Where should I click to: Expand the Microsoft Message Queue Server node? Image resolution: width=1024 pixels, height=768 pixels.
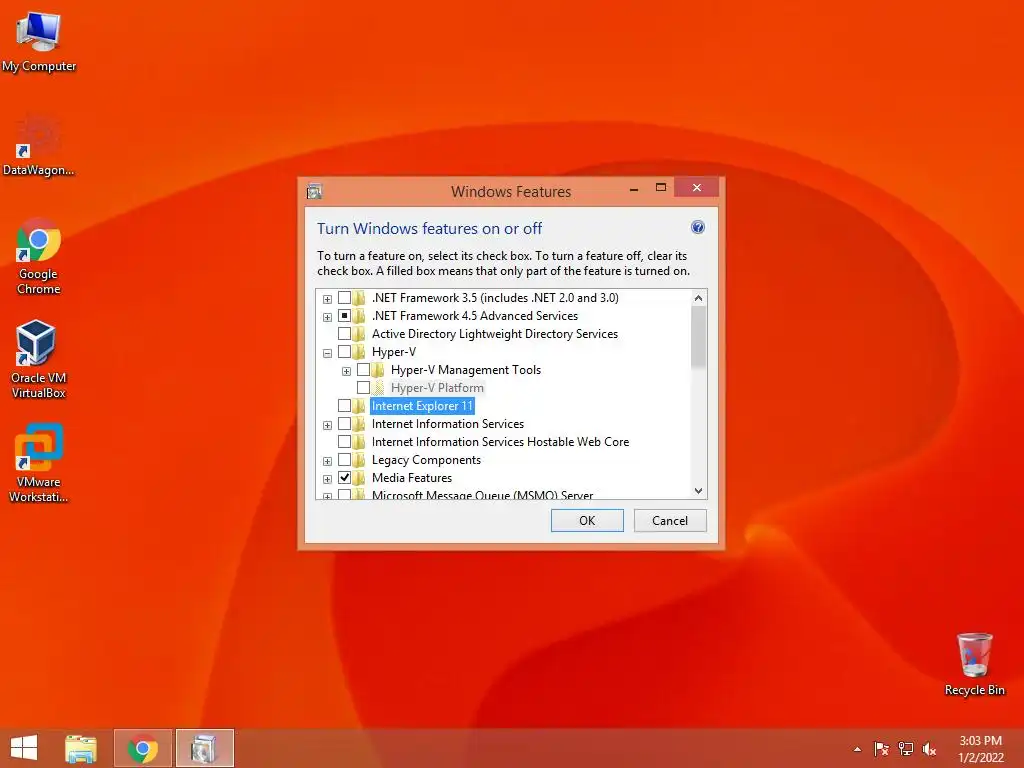coord(327,496)
